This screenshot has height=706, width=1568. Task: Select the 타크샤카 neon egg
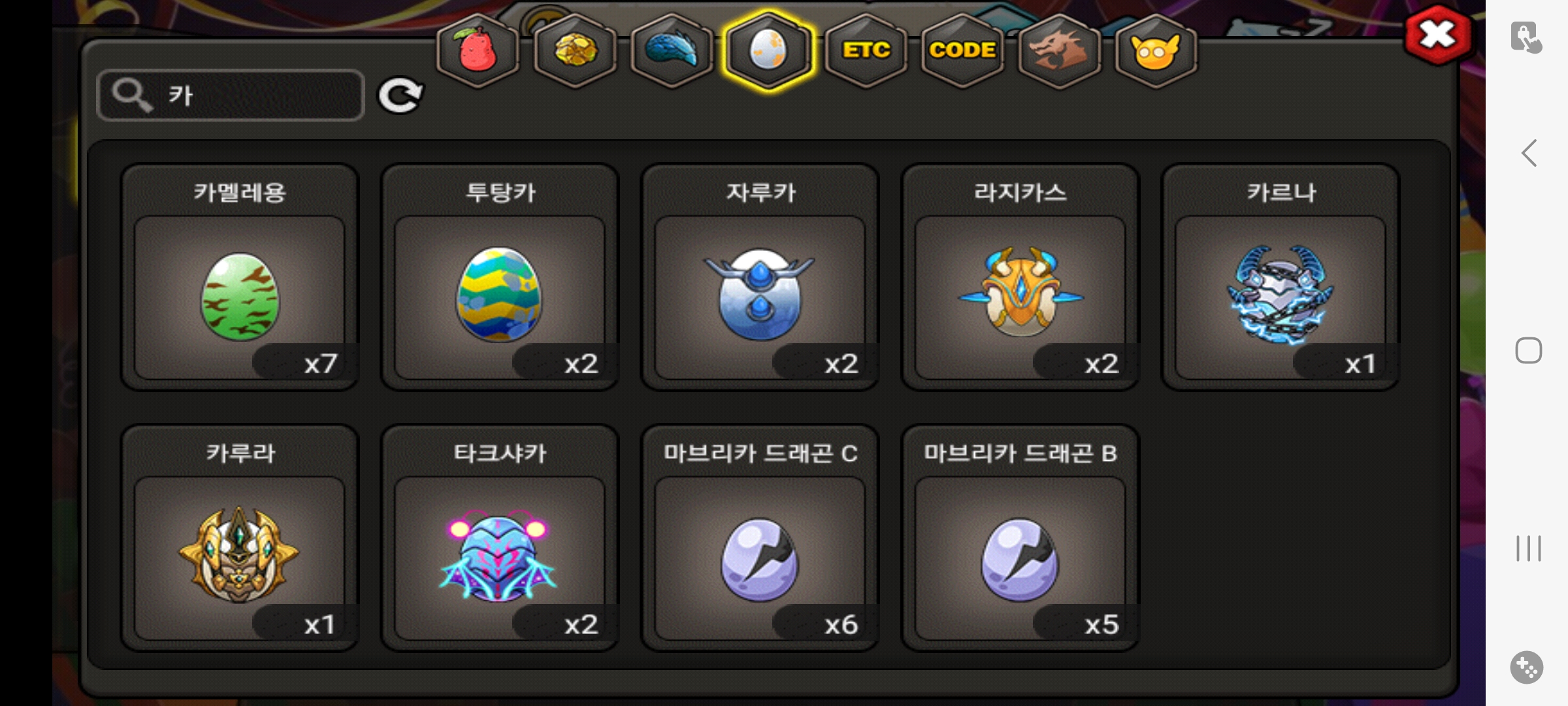point(500,538)
